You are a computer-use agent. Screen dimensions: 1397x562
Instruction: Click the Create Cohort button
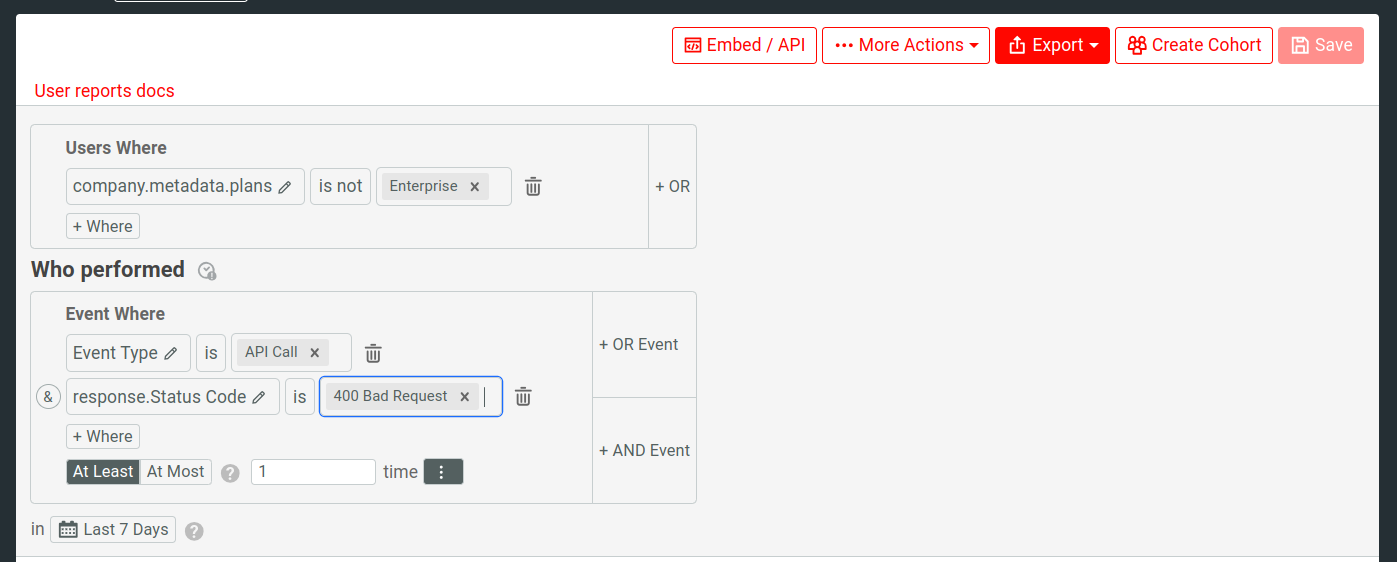pyautogui.click(x=1193, y=45)
